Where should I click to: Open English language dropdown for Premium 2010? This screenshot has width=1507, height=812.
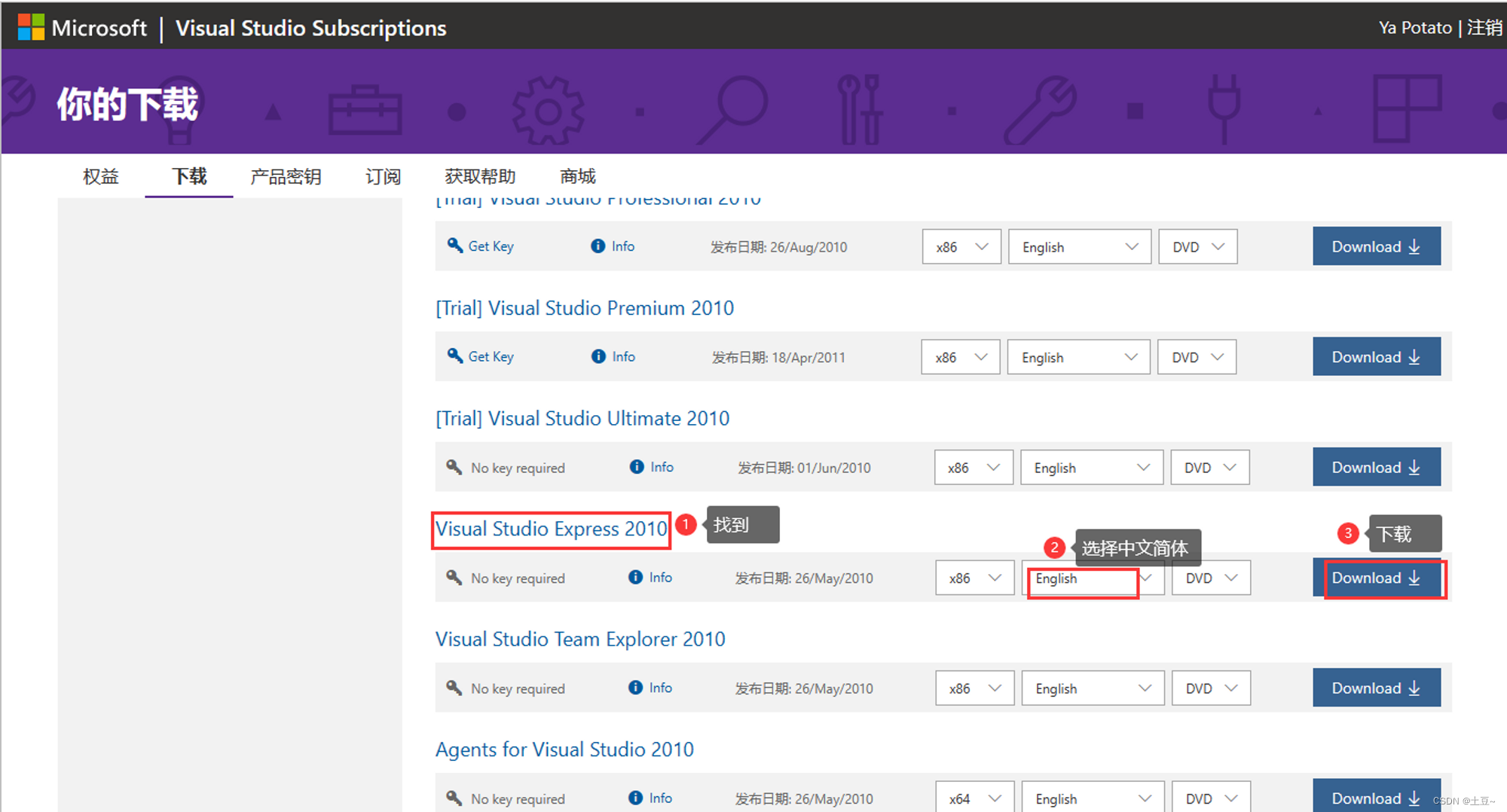click(1078, 357)
